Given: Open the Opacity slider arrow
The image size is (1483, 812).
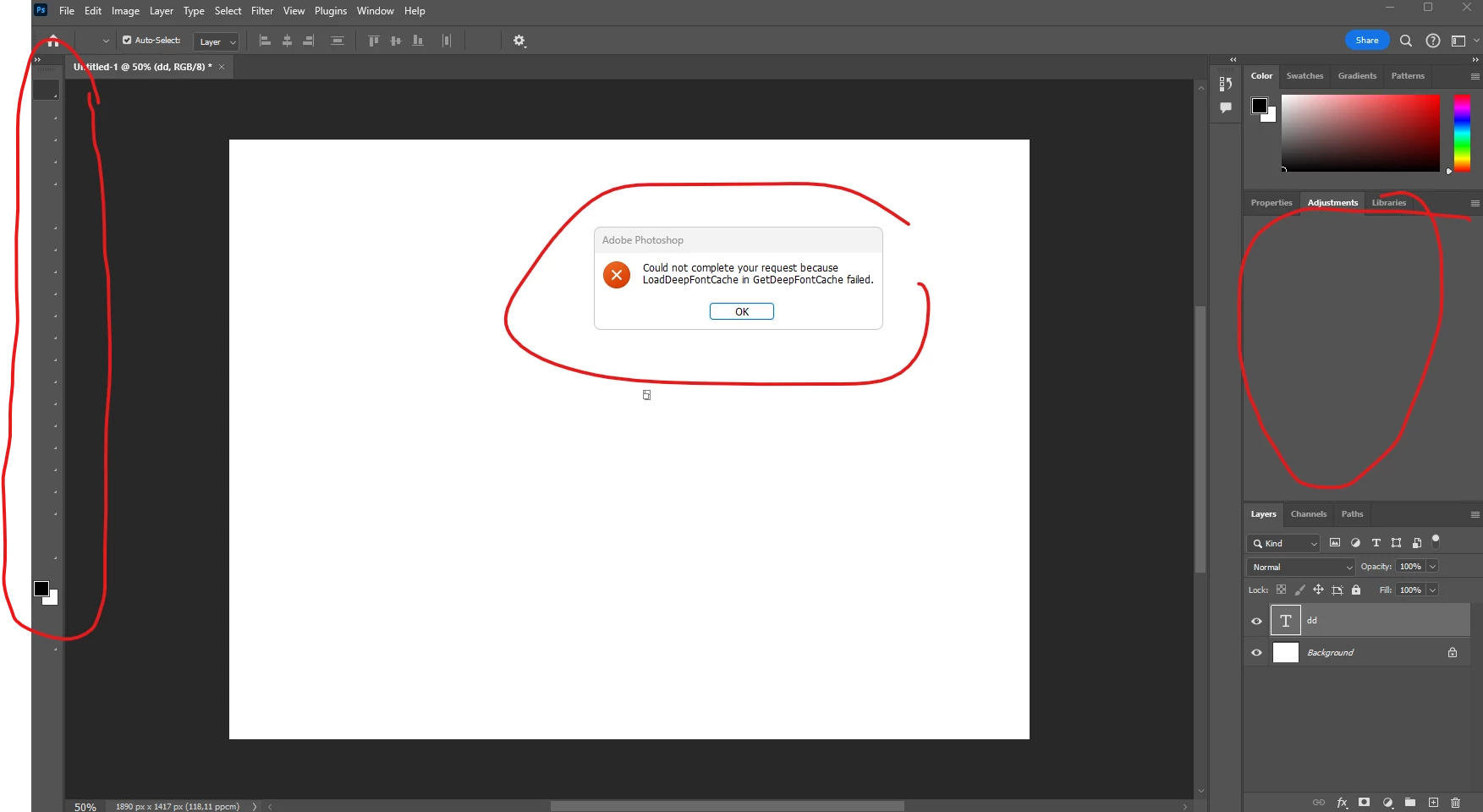Looking at the screenshot, I should click(x=1432, y=567).
